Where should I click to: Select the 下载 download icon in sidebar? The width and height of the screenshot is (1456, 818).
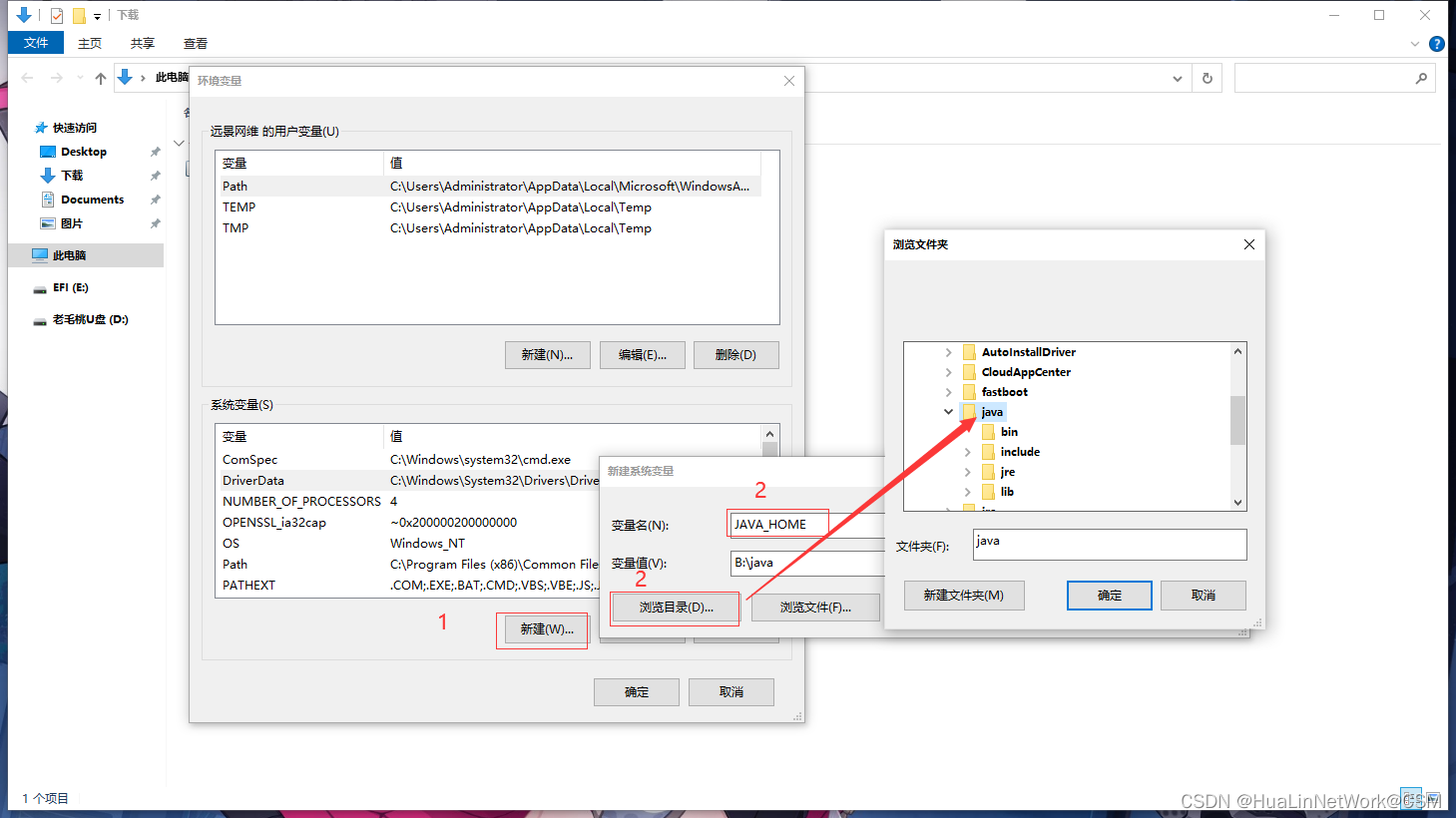coord(47,176)
